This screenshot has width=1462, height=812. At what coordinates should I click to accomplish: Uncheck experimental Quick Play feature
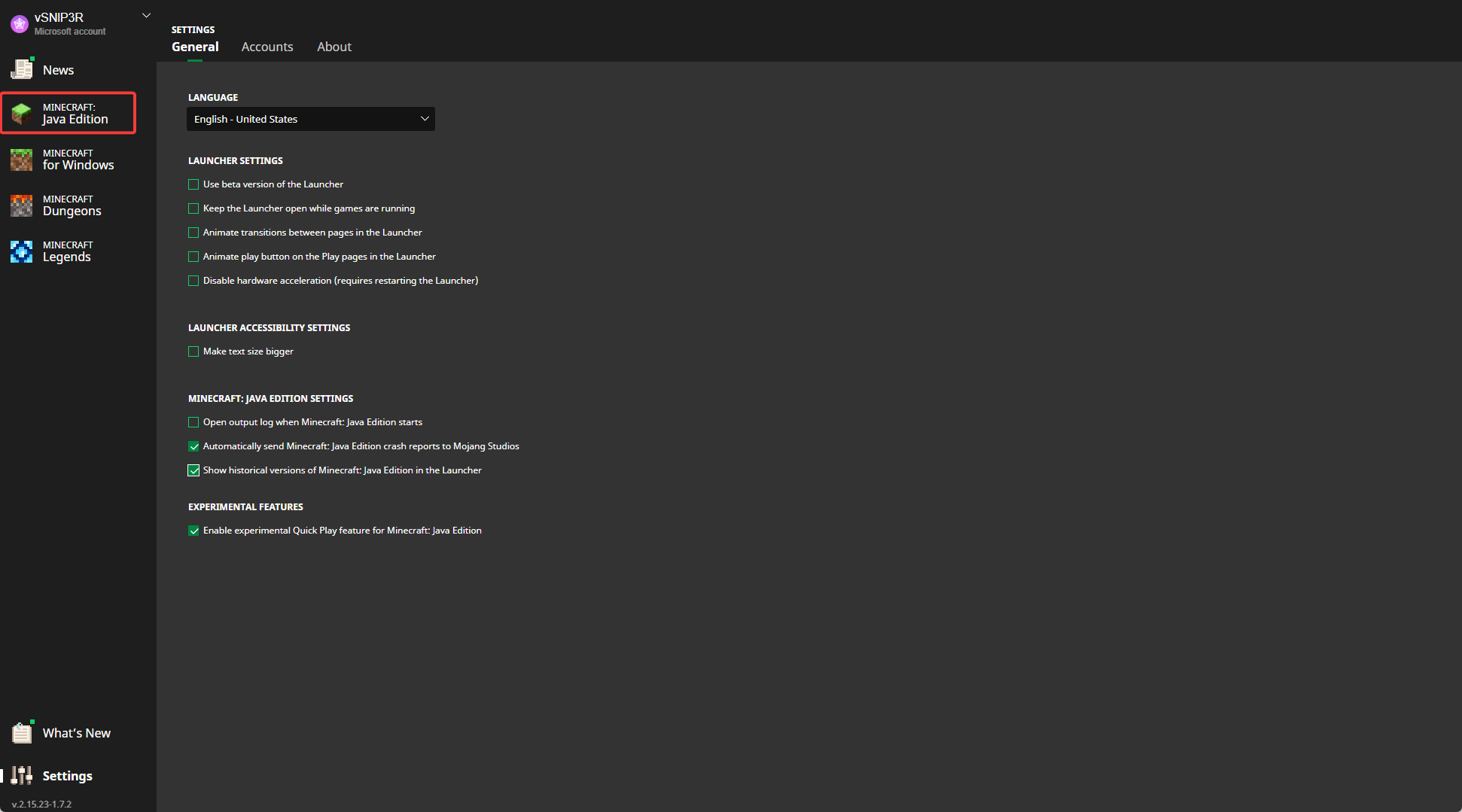pyautogui.click(x=193, y=531)
